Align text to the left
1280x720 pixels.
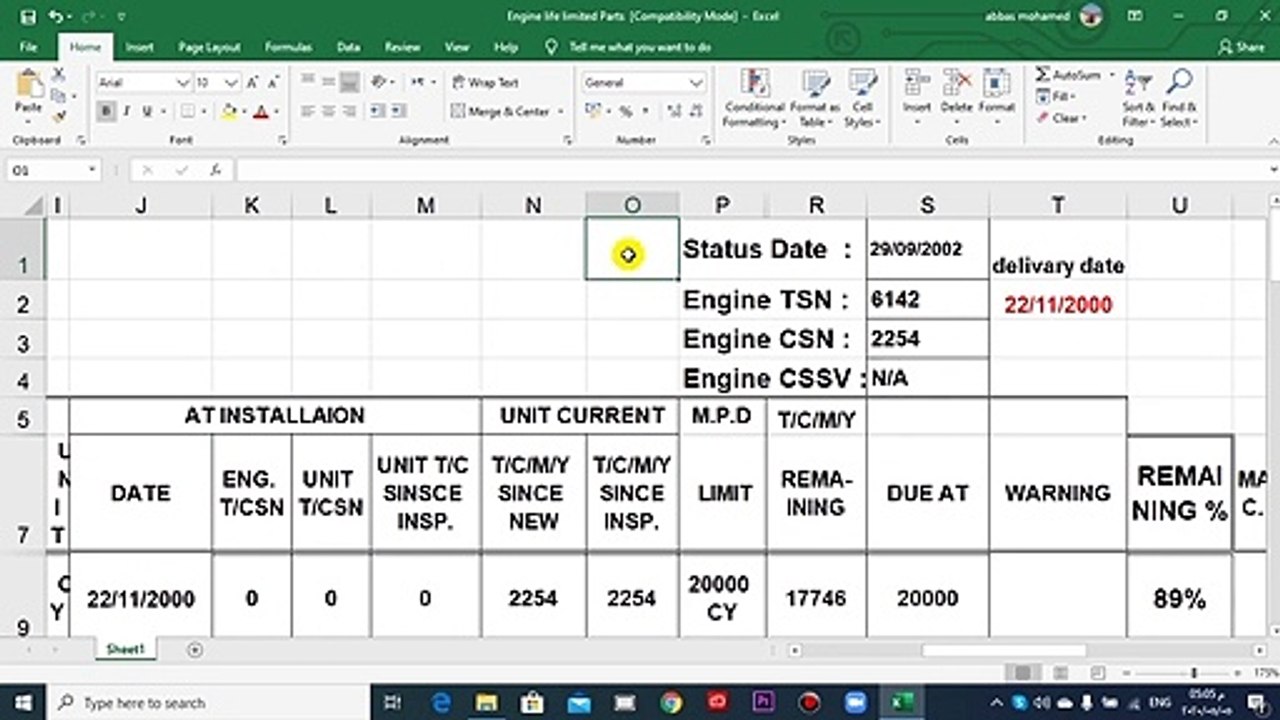tap(308, 112)
